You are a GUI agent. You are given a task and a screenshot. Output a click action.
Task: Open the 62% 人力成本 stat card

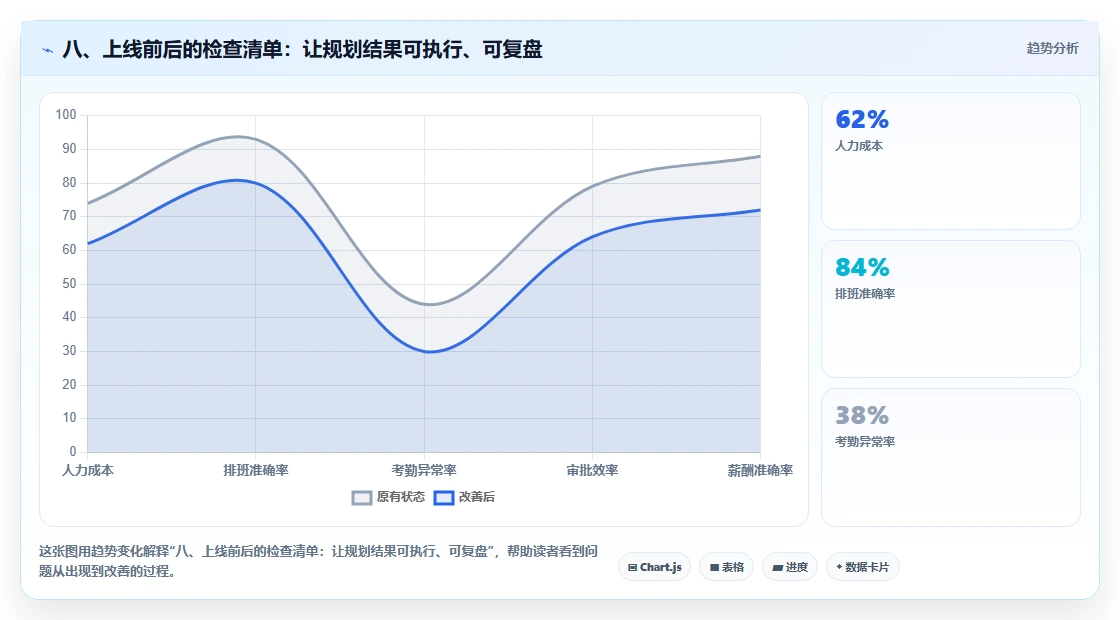coord(951,161)
